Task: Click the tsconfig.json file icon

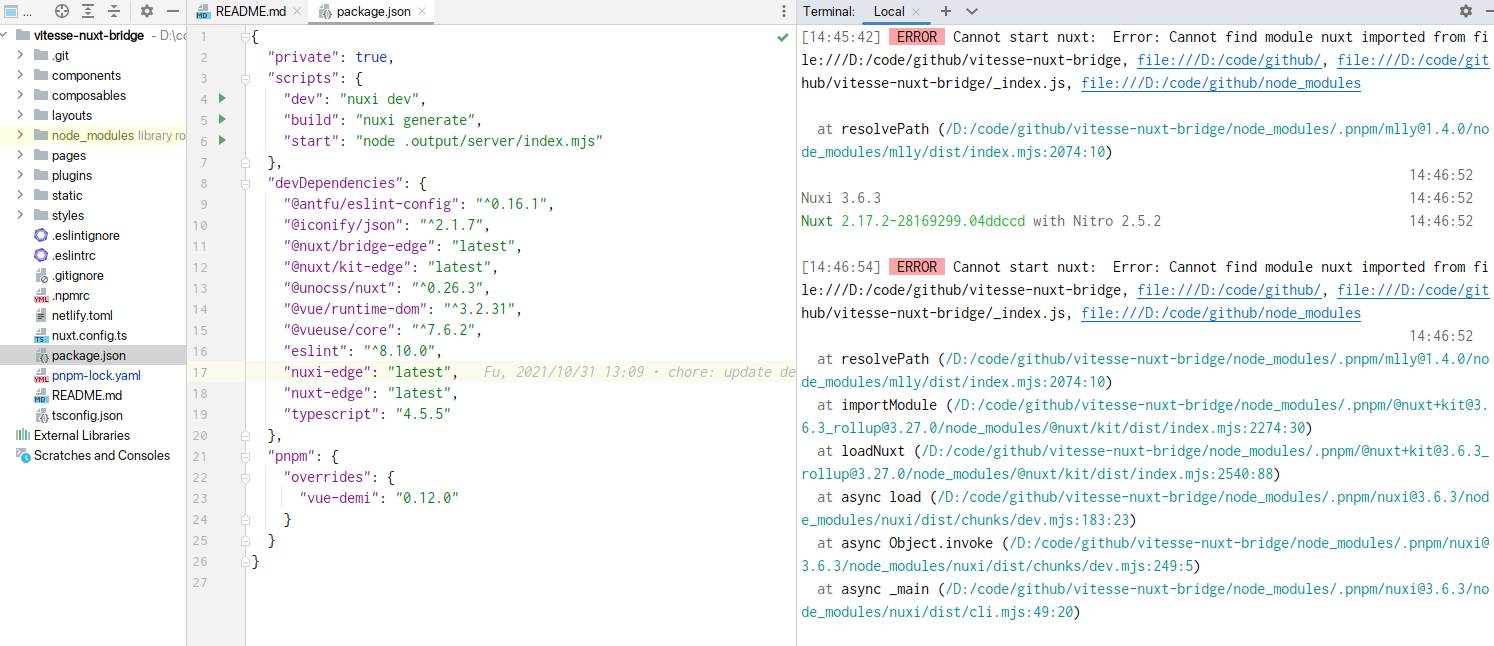Action: click(x=41, y=416)
